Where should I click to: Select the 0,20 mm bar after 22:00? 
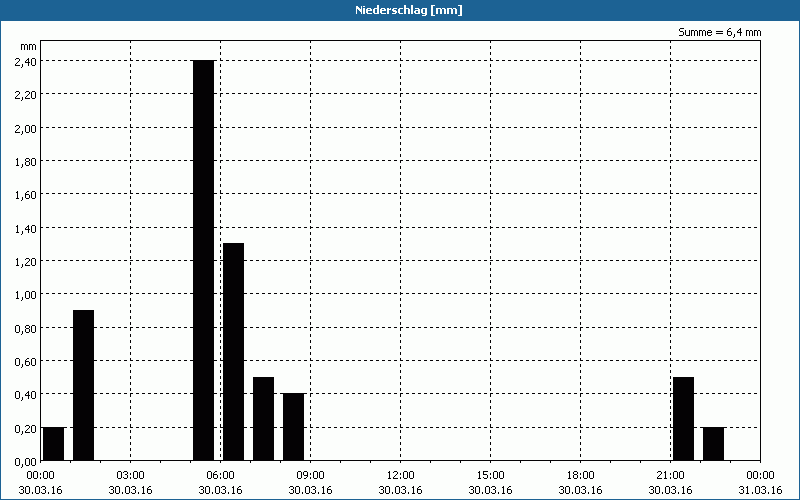coord(713,444)
